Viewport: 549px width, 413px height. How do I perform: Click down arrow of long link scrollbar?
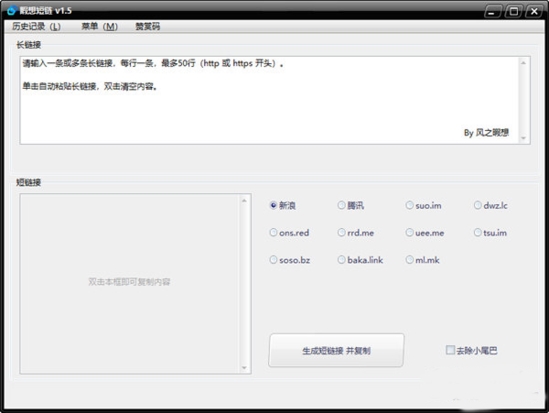tap(524, 138)
